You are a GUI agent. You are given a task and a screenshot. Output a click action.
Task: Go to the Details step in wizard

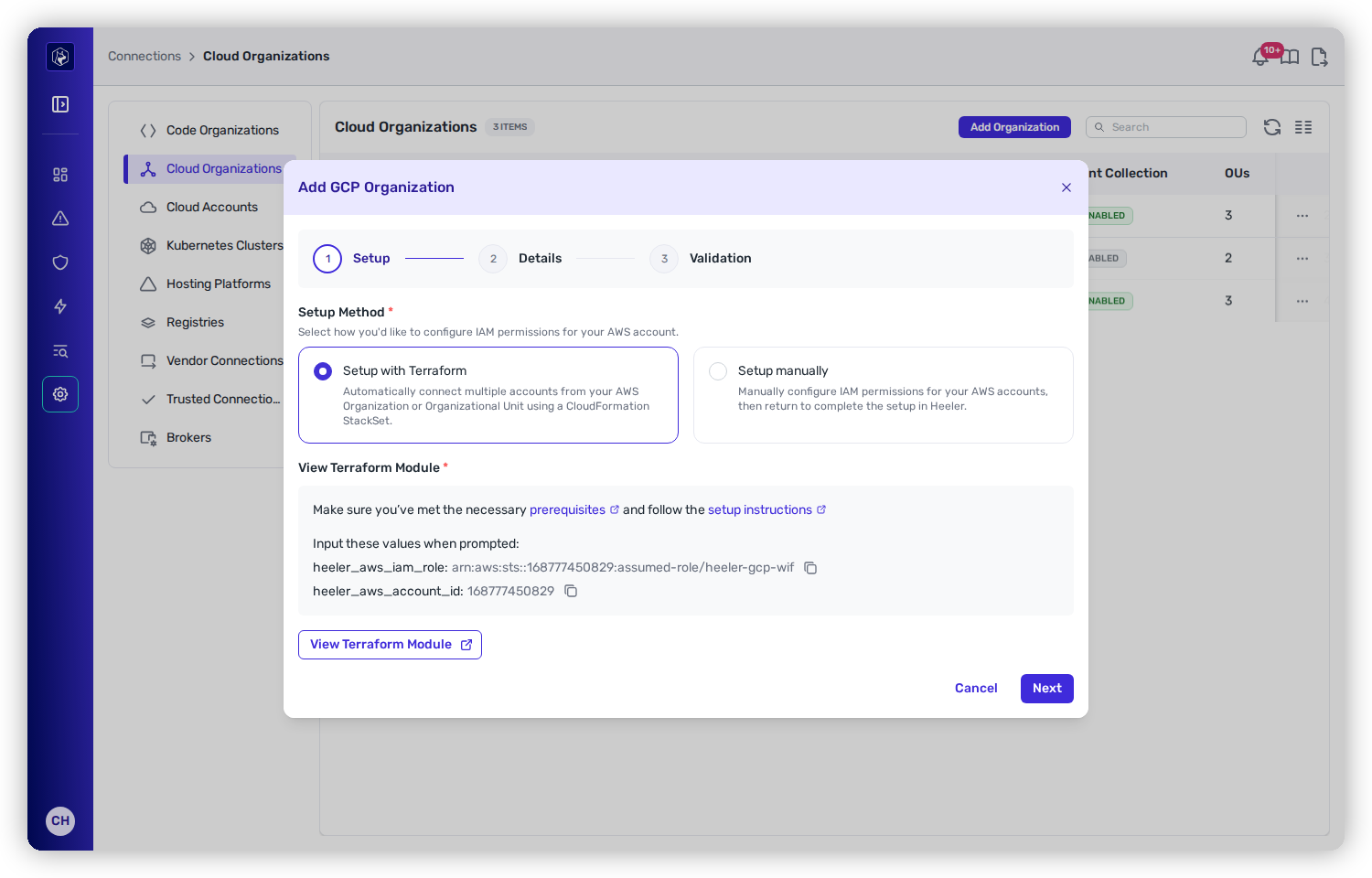coord(520,259)
